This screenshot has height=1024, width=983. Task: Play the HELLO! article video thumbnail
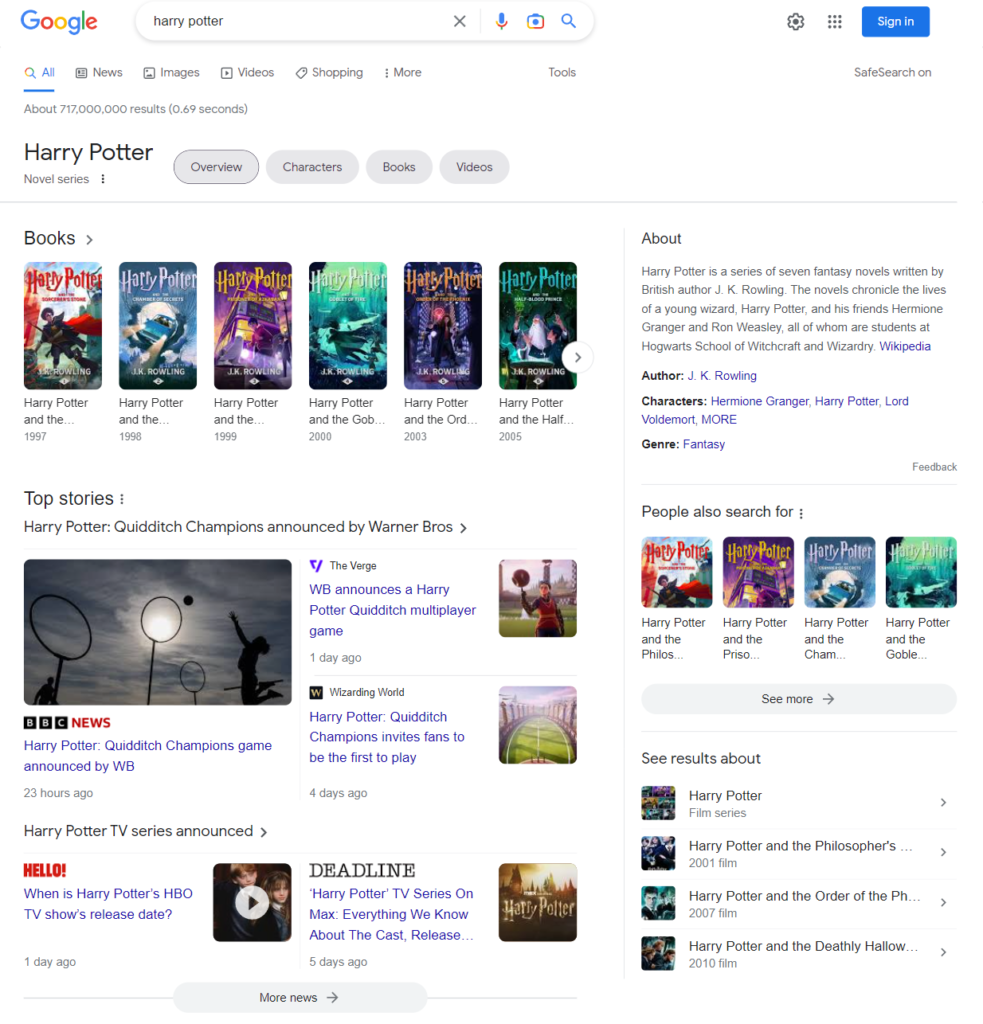pyautogui.click(x=252, y=902)
